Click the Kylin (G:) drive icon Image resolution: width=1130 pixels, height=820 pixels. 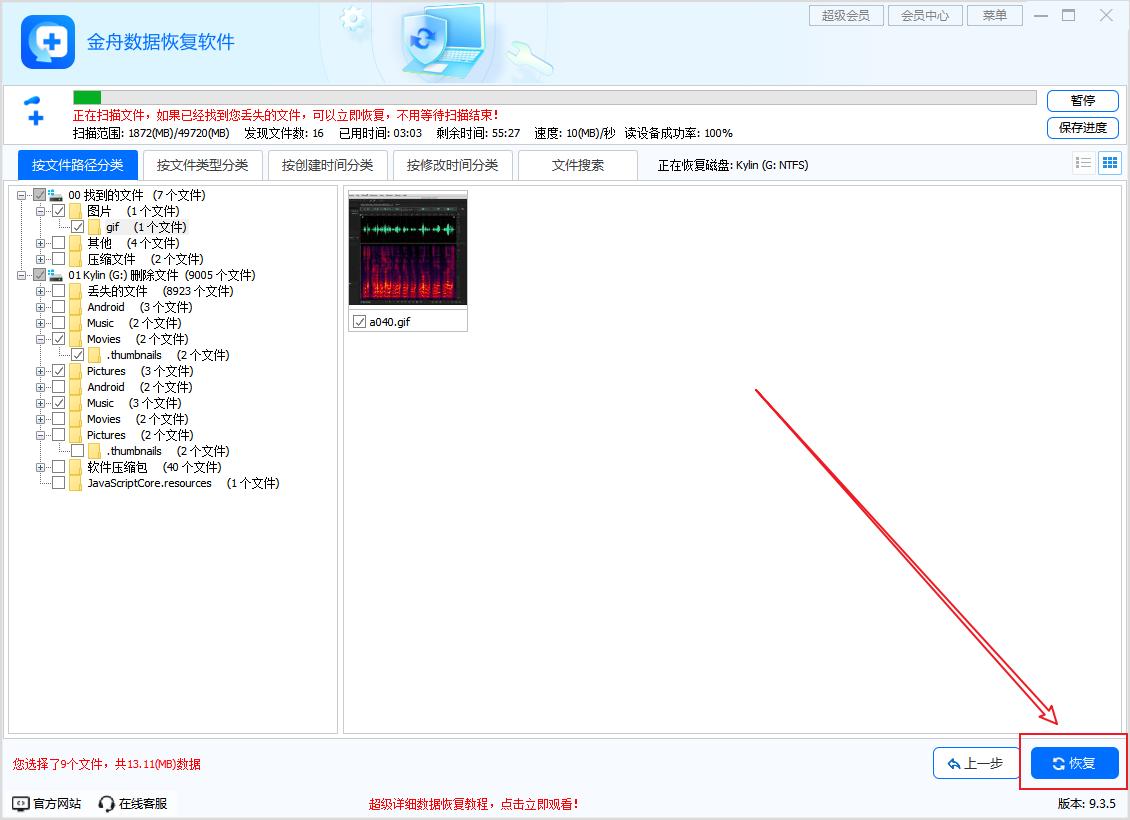tap(57, 275)
